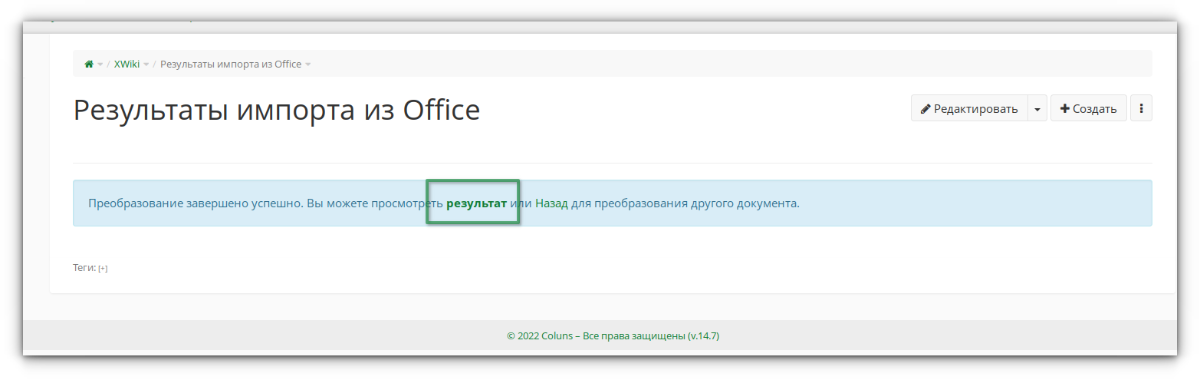Click the page title Результаты импорта из Office
The image size is (1200, 380).
[277, 109]
